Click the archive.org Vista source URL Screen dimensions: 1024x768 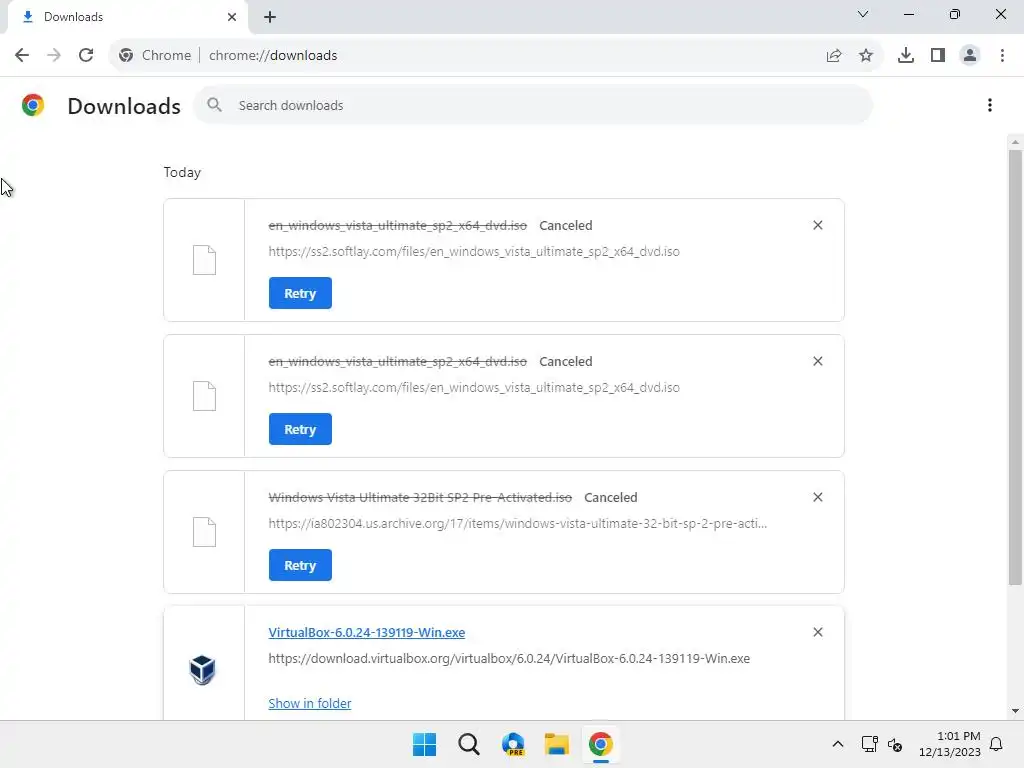[518, 523]
